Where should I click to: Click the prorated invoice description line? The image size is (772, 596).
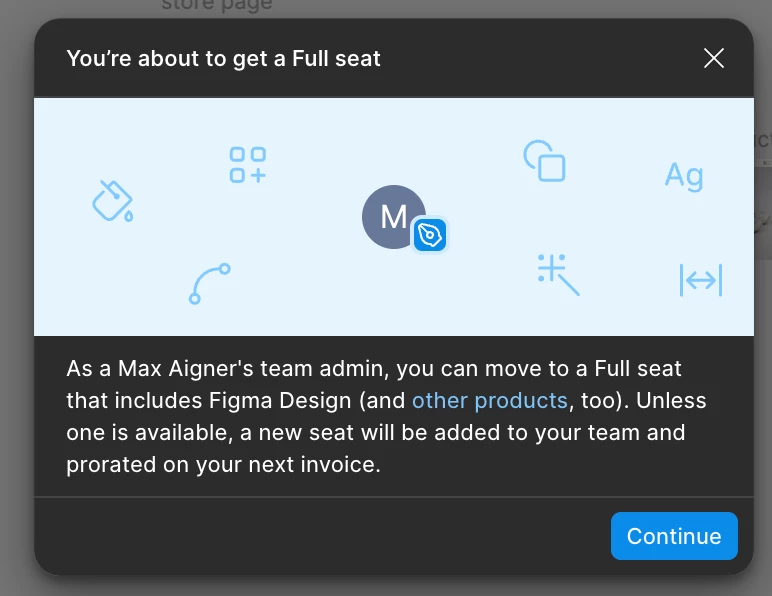pos(224,465)
